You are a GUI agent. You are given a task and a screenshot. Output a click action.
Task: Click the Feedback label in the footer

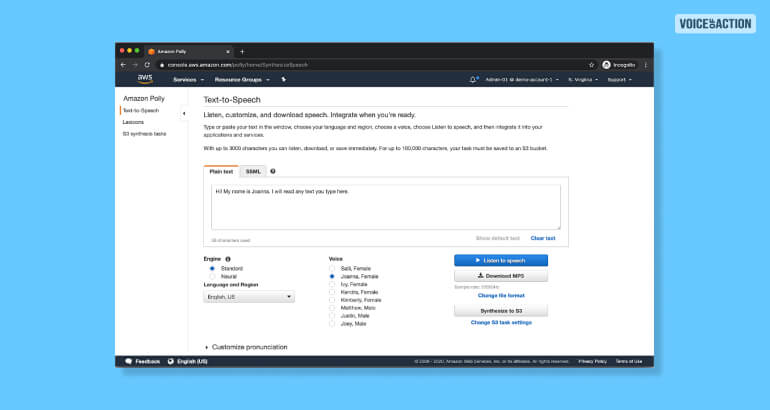coord(147,361)
